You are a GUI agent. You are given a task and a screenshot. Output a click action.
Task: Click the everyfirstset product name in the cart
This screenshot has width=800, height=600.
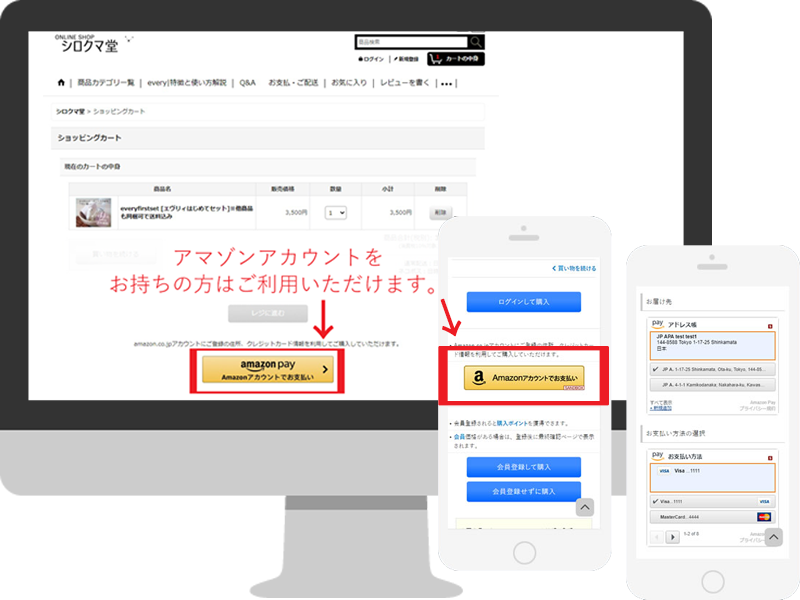point(187,212)
